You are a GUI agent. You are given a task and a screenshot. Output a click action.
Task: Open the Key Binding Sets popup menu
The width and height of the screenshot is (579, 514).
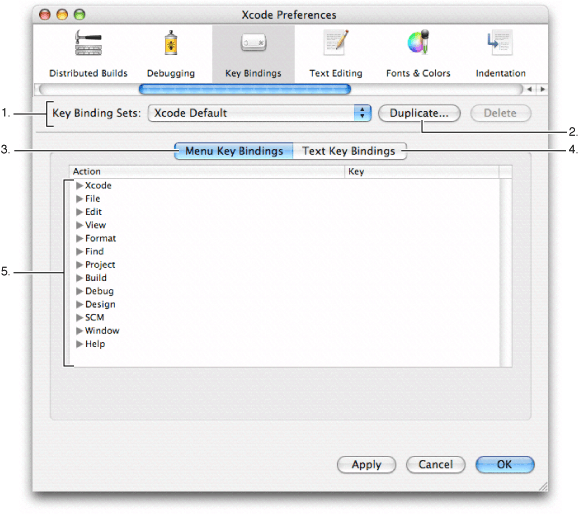click(x=260, y=113)
